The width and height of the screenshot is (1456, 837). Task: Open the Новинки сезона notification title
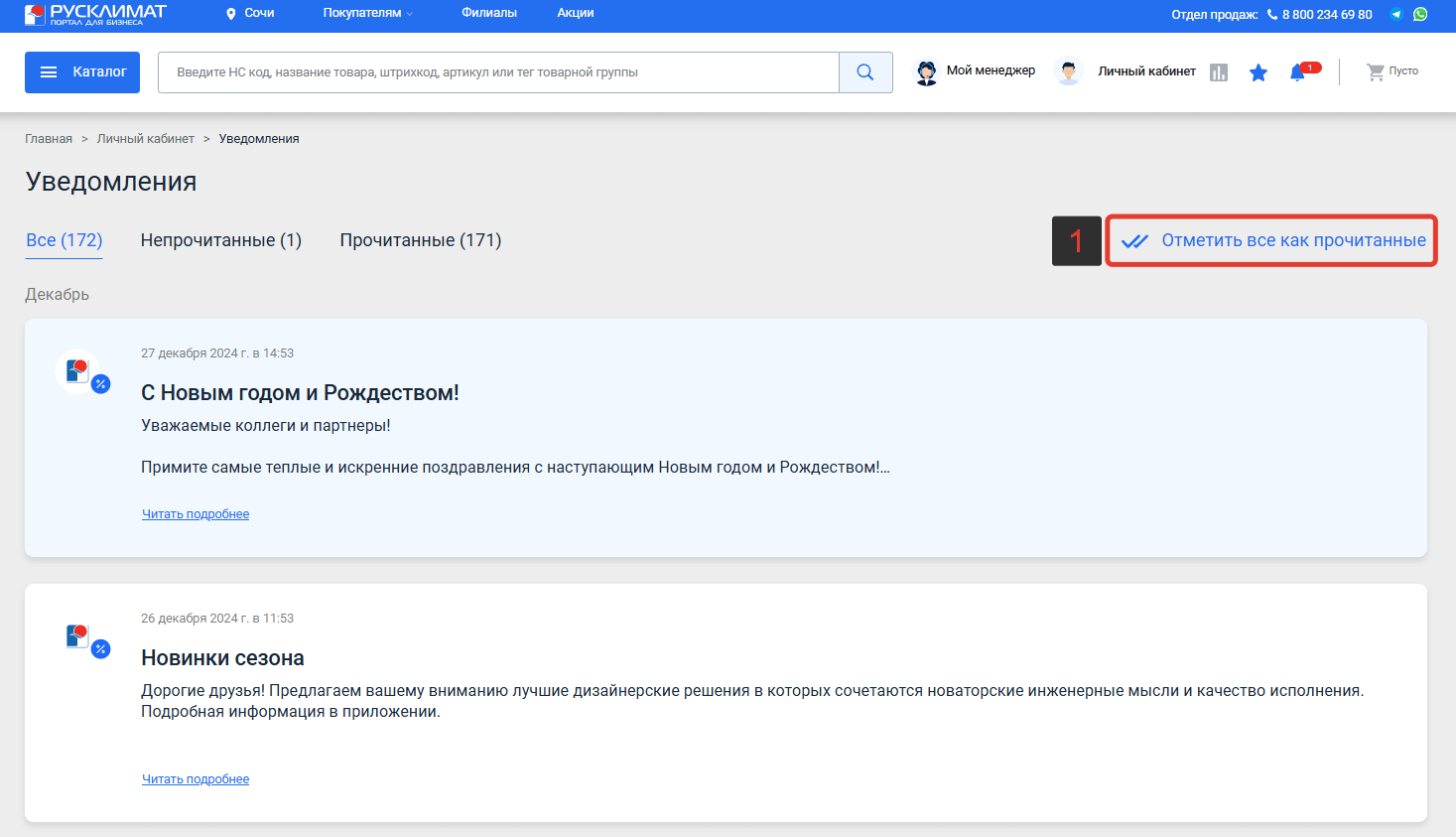(222, 658)
